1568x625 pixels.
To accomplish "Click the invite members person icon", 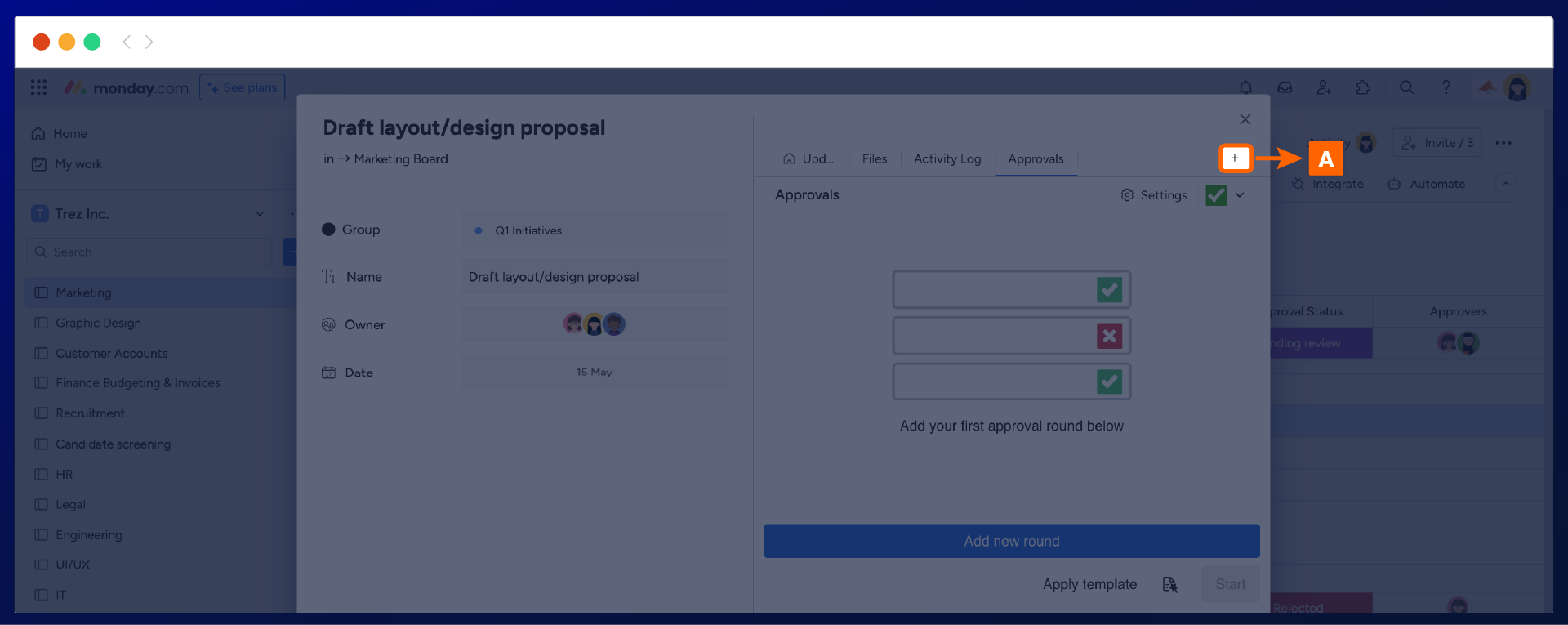I will [1324, 87].
